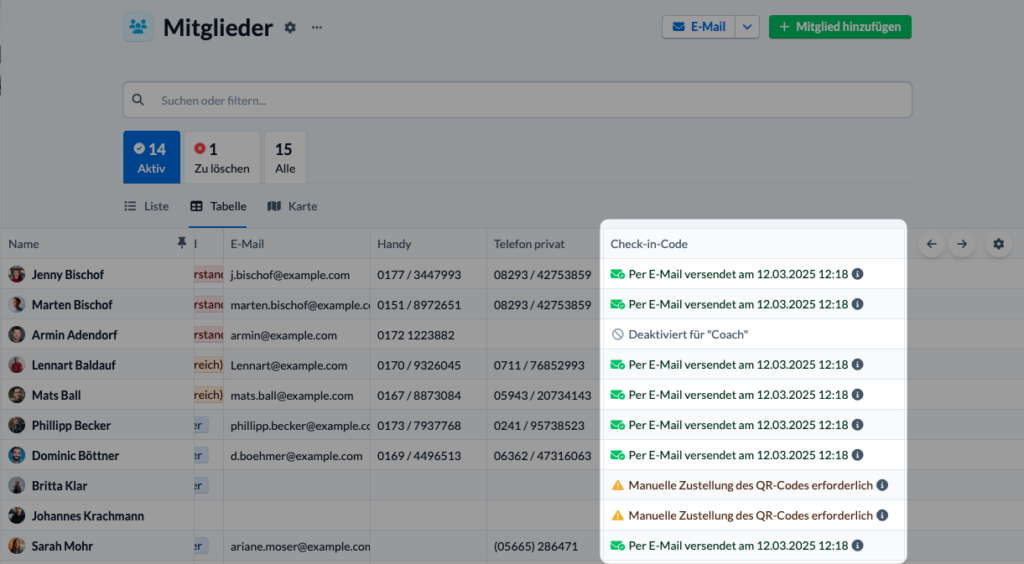Click the E-Mail button
The width and height of the screenshot is (1024, 564).
[x=699, y=27]
